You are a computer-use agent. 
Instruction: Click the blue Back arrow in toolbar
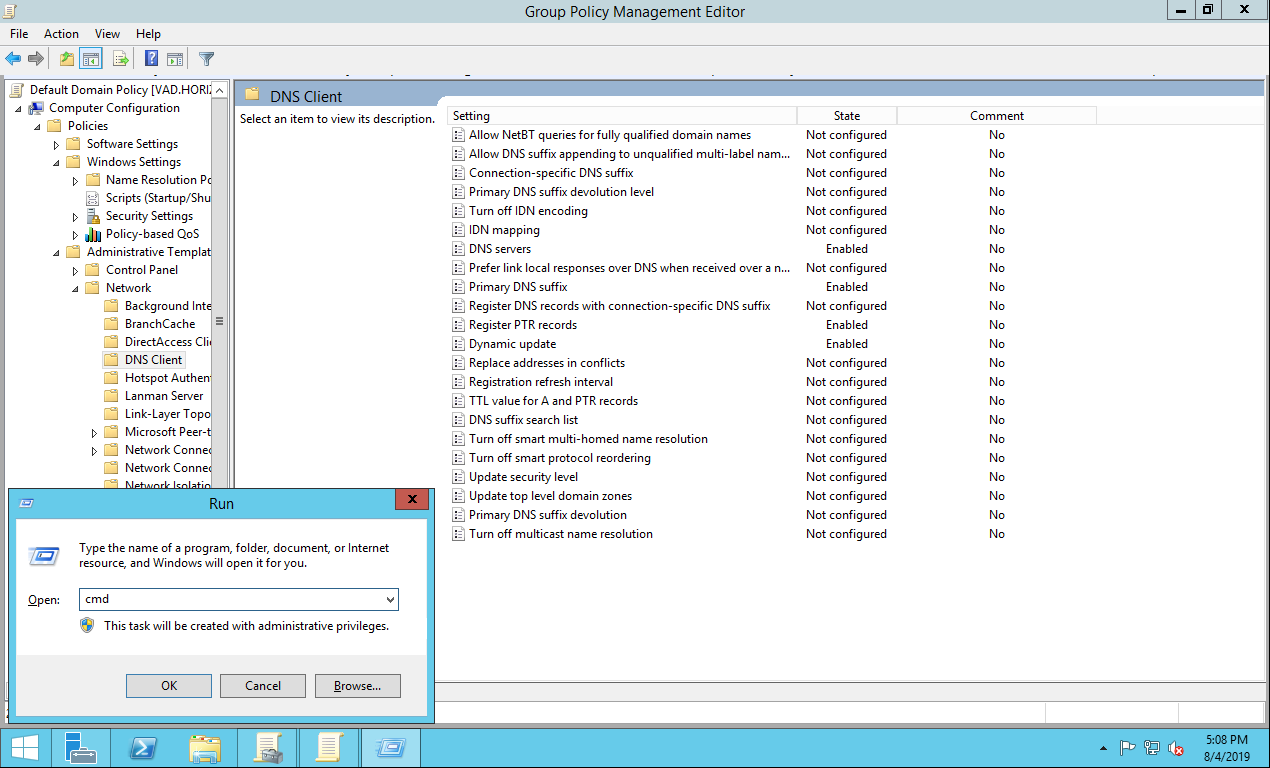[13, 59]
